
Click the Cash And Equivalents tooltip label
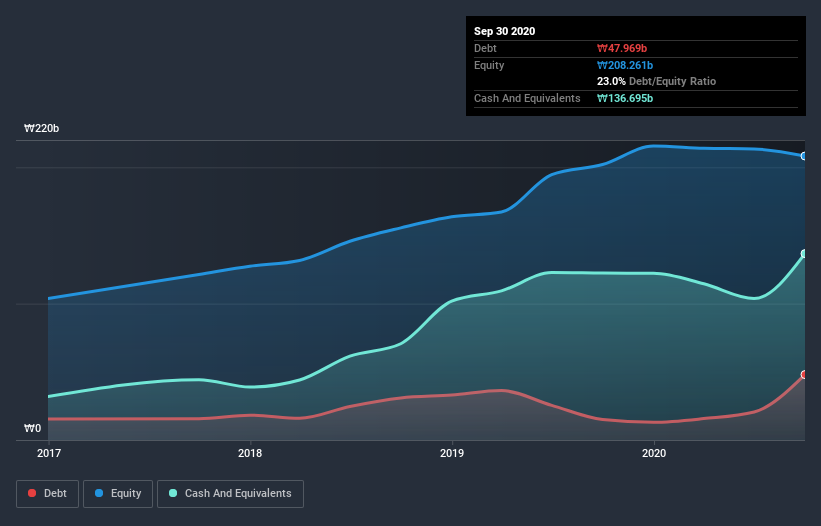point(527,98)
